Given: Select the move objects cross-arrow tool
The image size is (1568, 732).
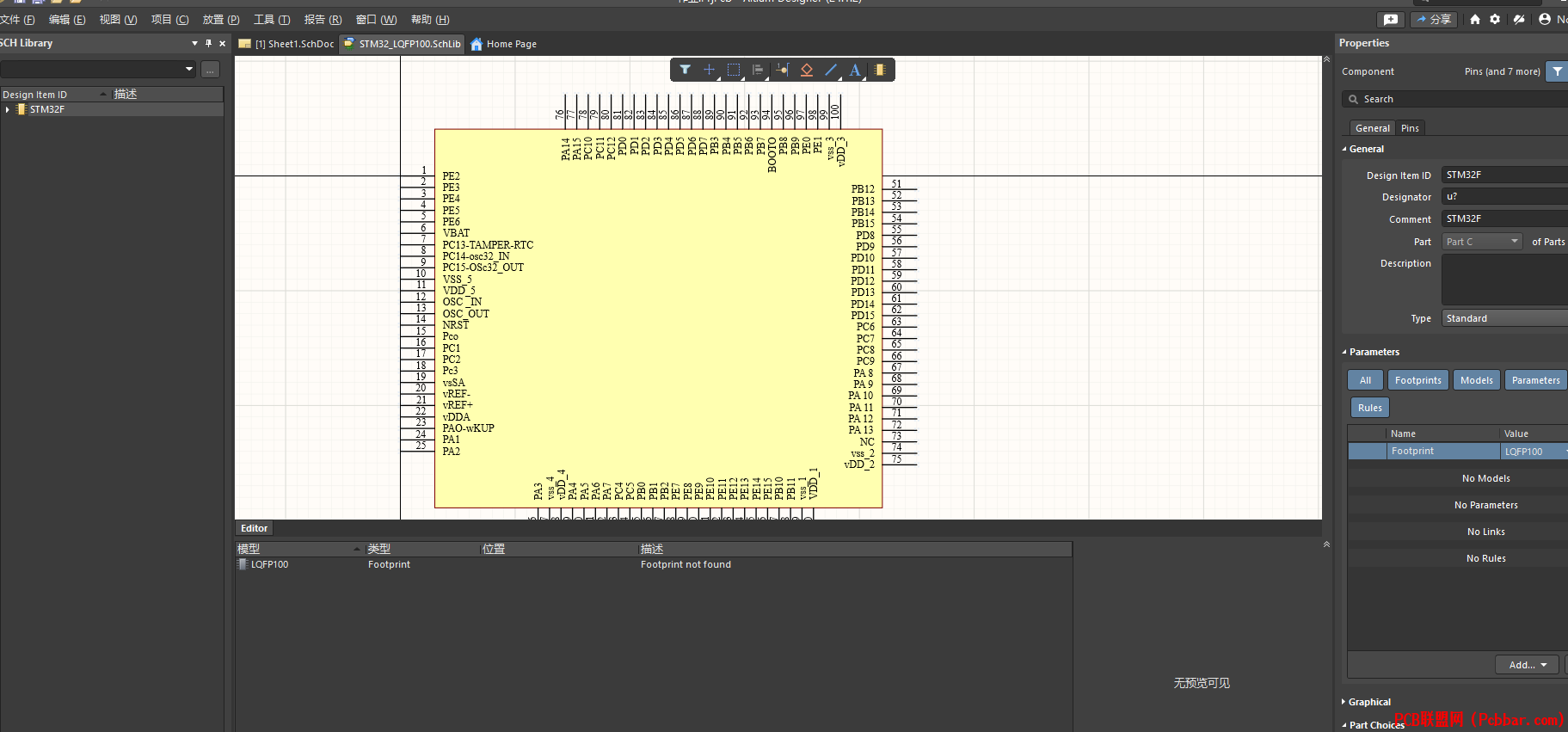Looking at the screenshot, I should [709, 70].
